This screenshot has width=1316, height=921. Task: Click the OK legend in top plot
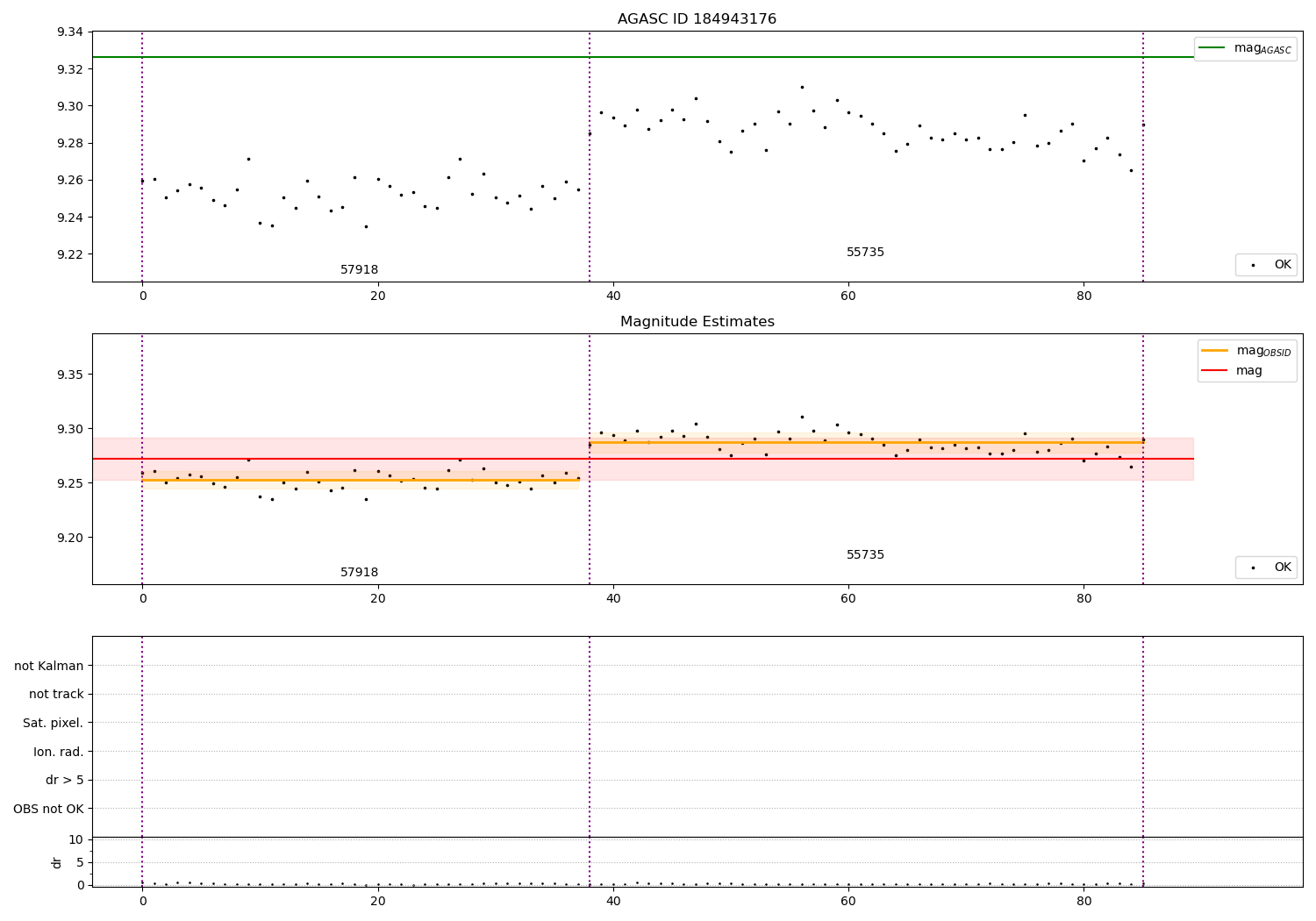(1266, 264)
